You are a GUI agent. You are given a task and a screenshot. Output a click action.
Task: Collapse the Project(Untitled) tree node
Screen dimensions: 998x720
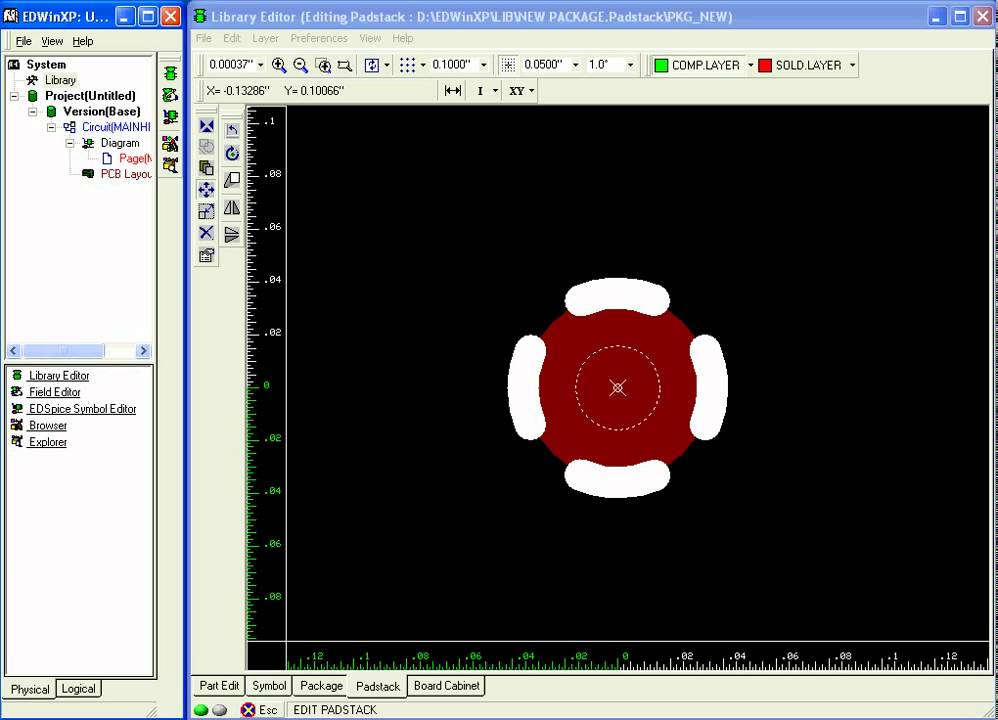(x=15, y=96)
